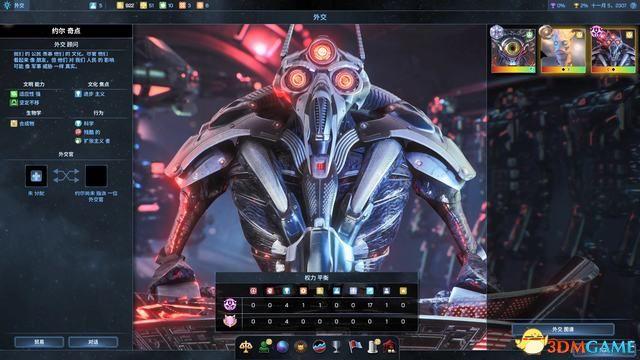
Task: Click the 贸易 trade button
Action: (x=39, y=342)
